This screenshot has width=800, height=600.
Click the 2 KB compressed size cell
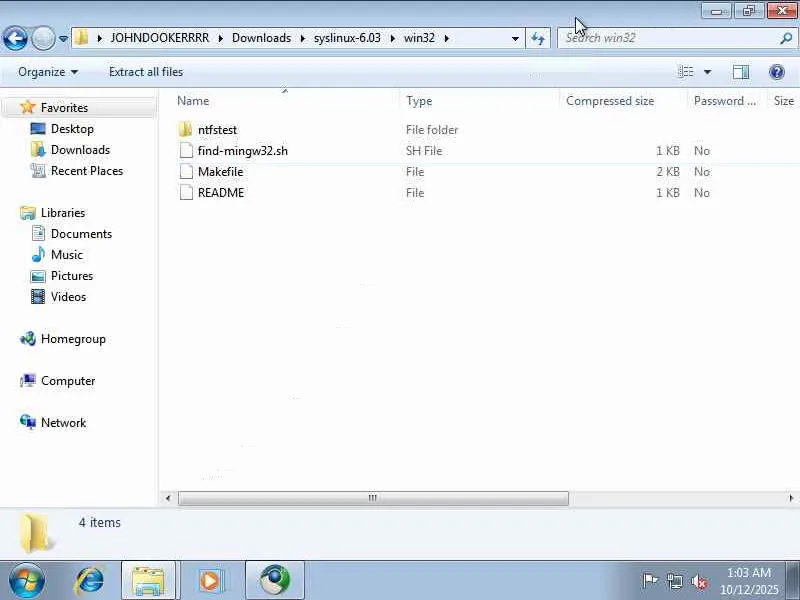(668, 171)
